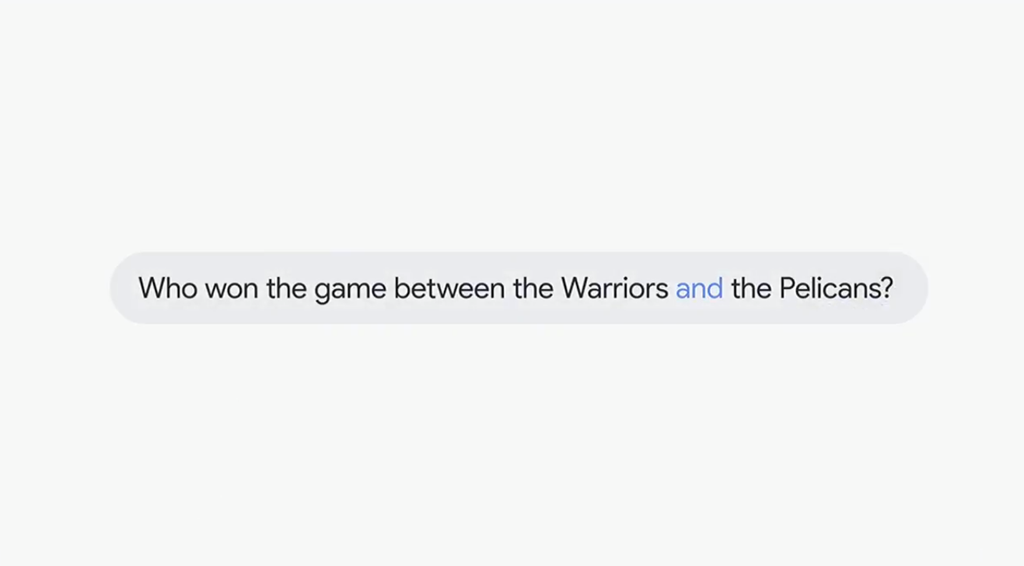Click the letter "g" in "game"
Image resolution: width=1024 pixels, height=566 pixels.
[x=322, y=291]
